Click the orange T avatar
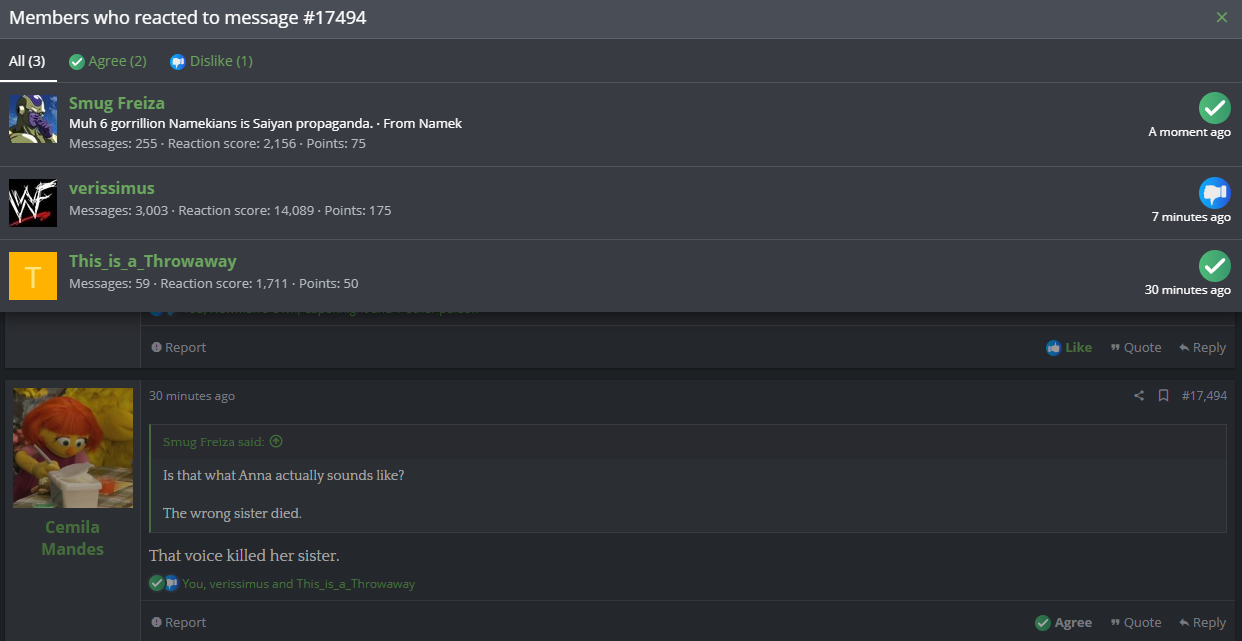Viewport: 1242px width, 641px height. [33, 276]
